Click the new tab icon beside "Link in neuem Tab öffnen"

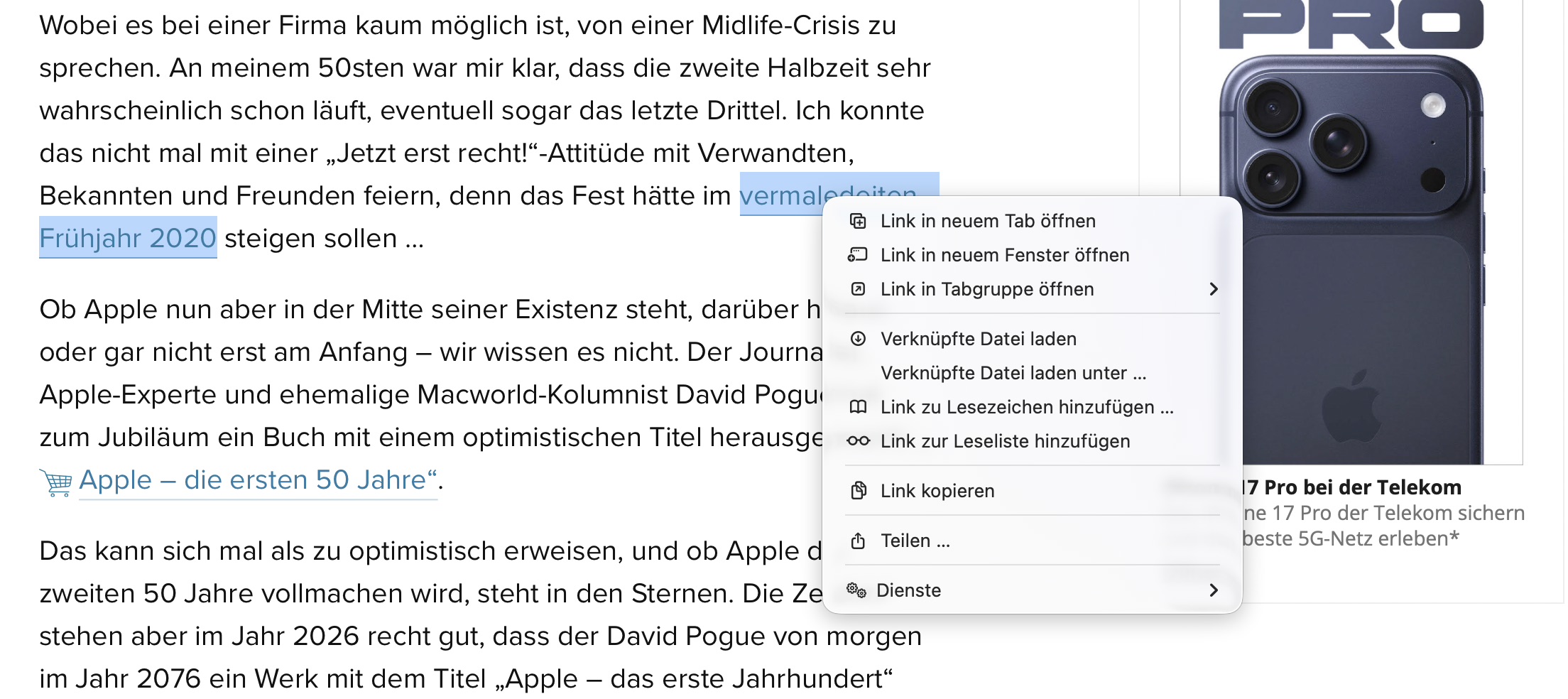[858, 221]
